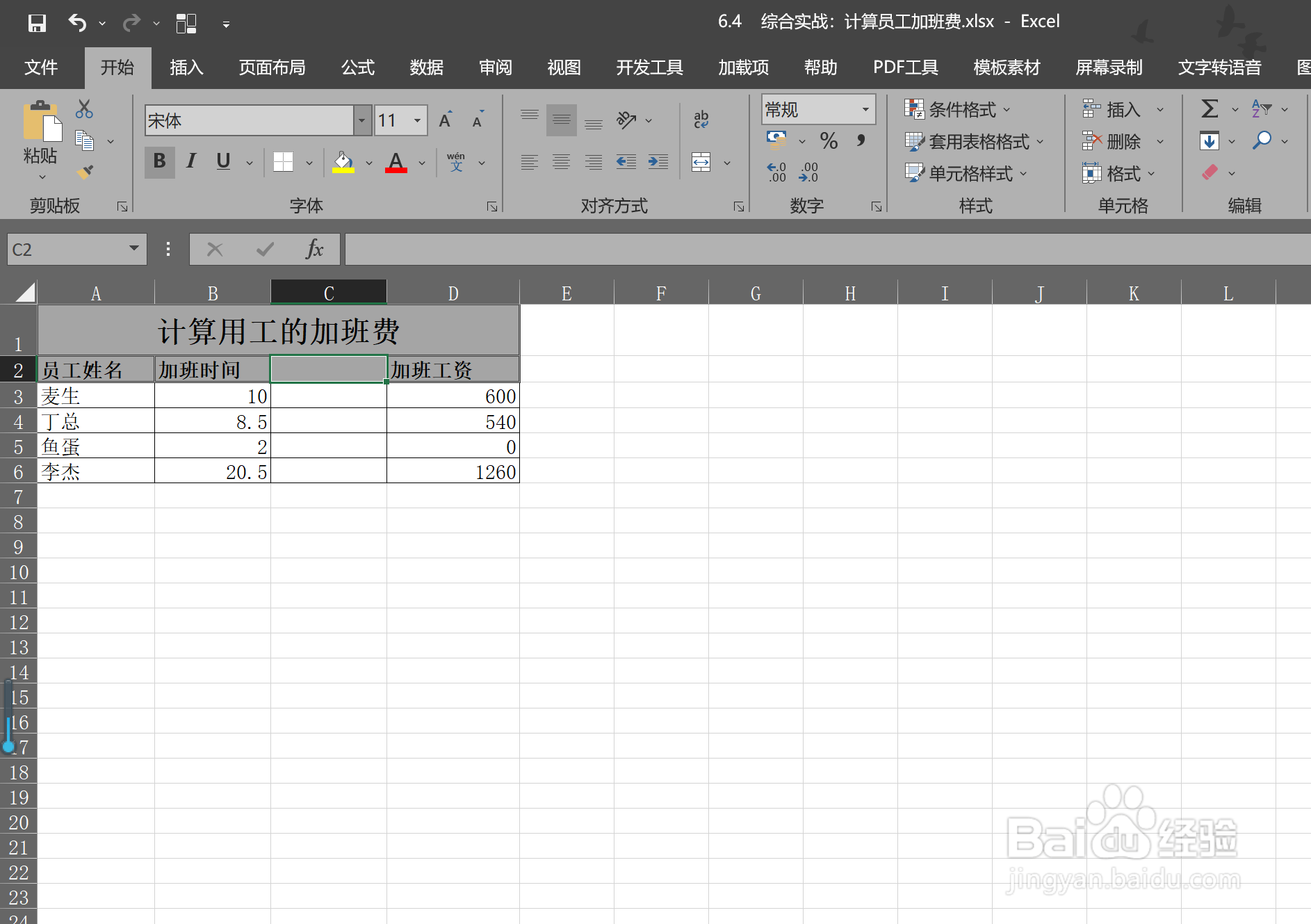Switch to the 页面布局 tab
The image size is (1311, 924).
pyautogui.click(x=272, y=67)
